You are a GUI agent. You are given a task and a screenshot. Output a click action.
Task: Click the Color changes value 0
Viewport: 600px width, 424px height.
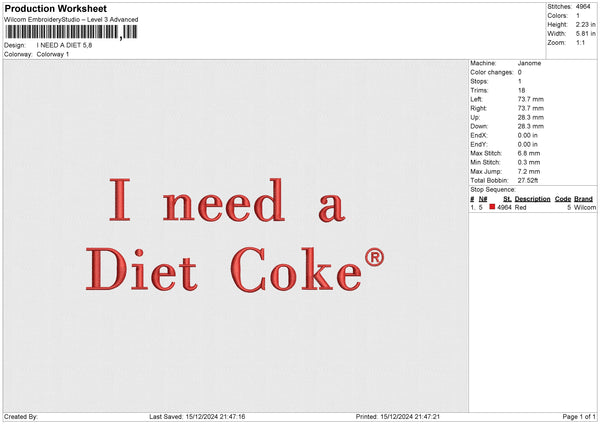pos(520,72)
